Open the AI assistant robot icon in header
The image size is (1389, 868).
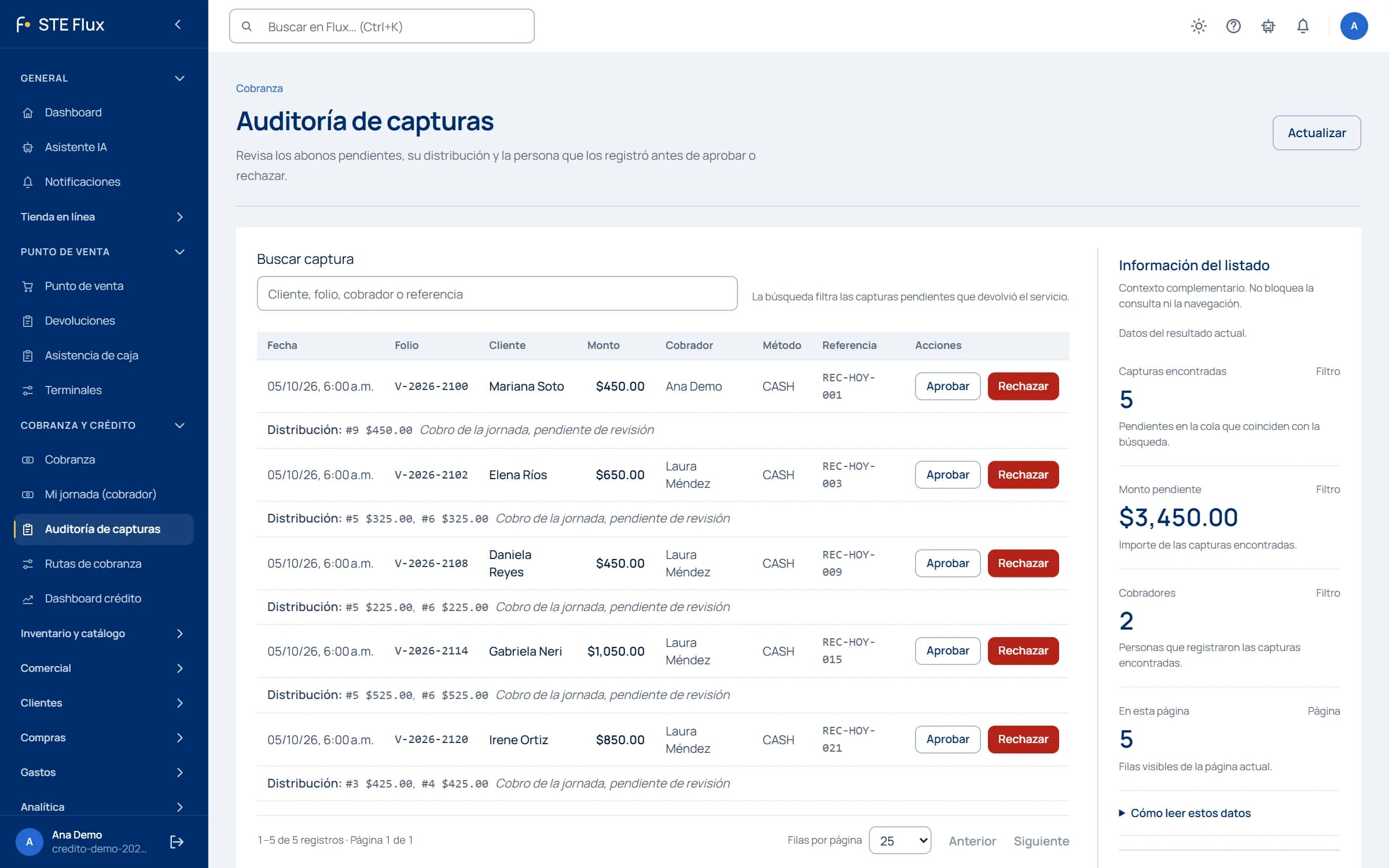(1268, 26)
